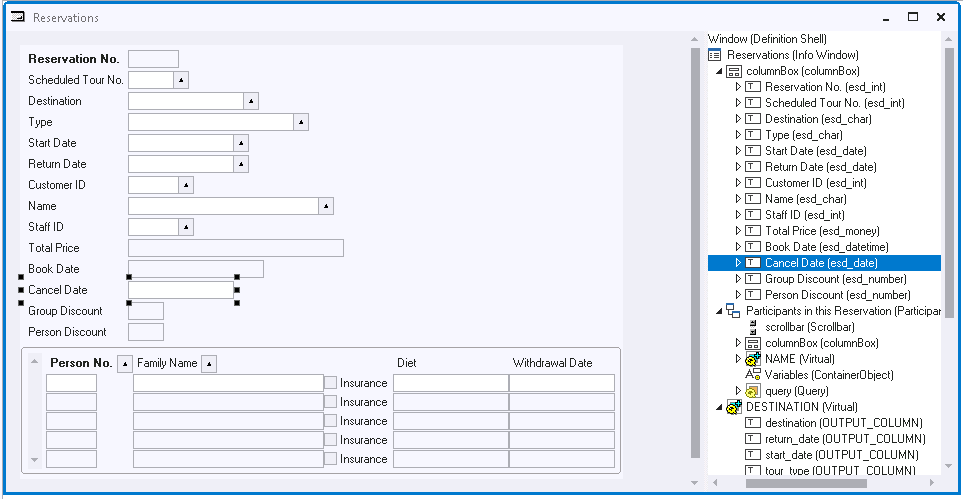Collapse the DESTINATION (Virtual) tree node
Viewport: 963px width, 499px height.
(x=719, y=407)
